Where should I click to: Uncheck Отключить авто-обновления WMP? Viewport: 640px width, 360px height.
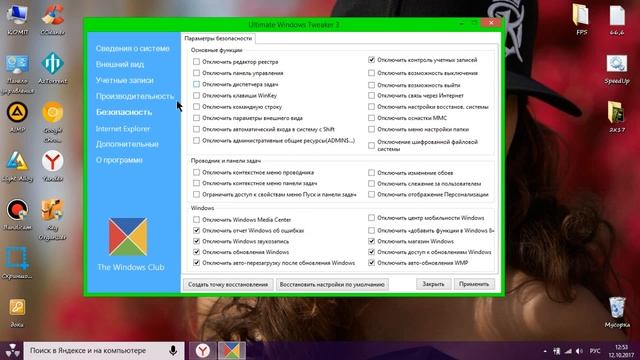click(371, 263)
